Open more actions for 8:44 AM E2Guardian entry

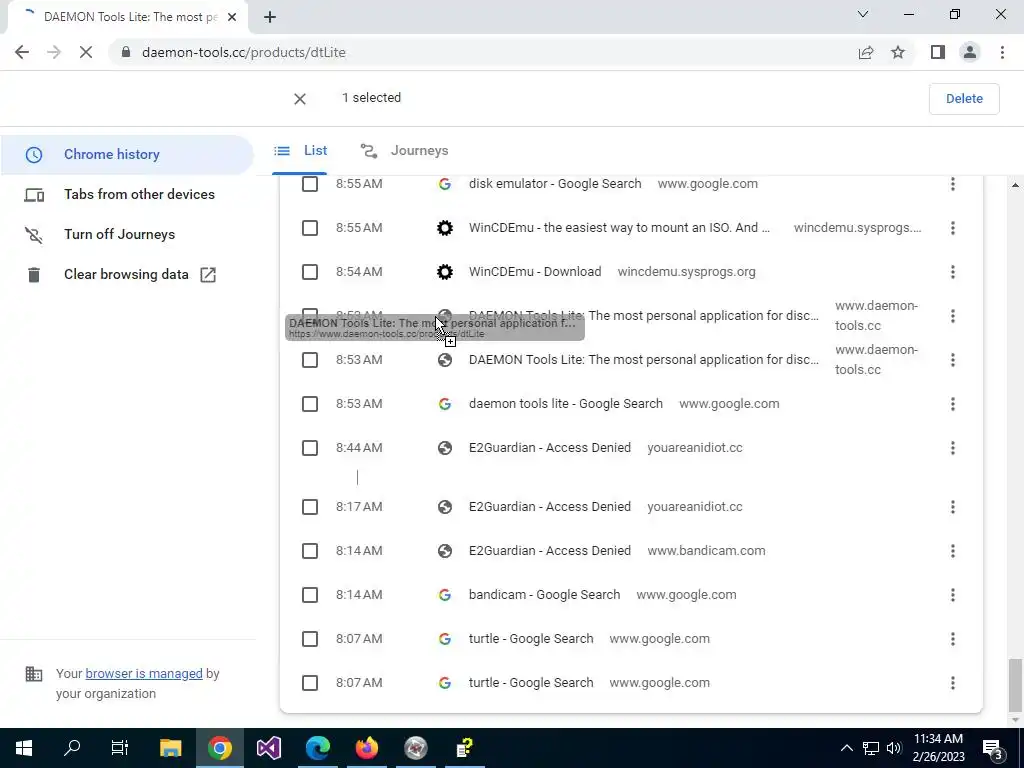point(953,448)
